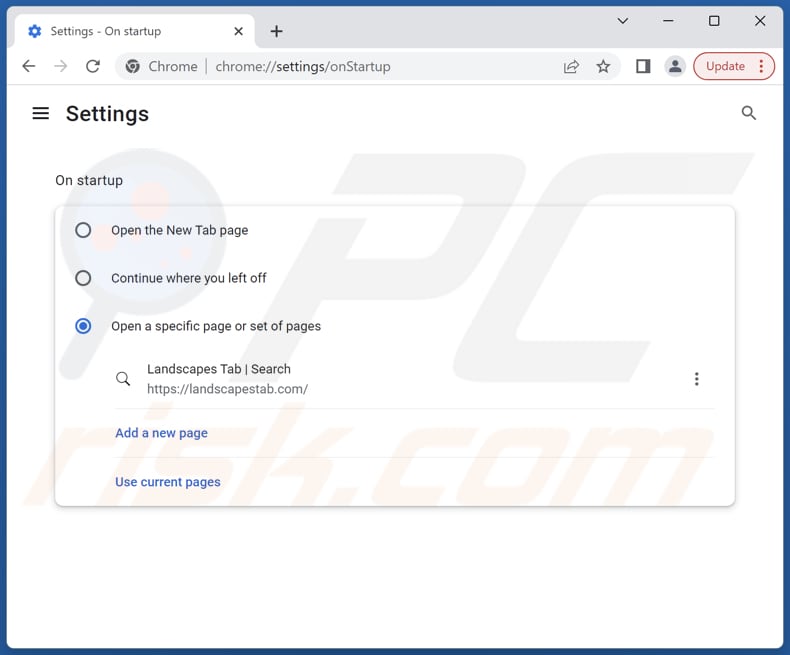The height and width of the screenshot is (655, 790).
Task: Click 'Add a new page' link
Action: pyautogui.click(x=161, y=433)
